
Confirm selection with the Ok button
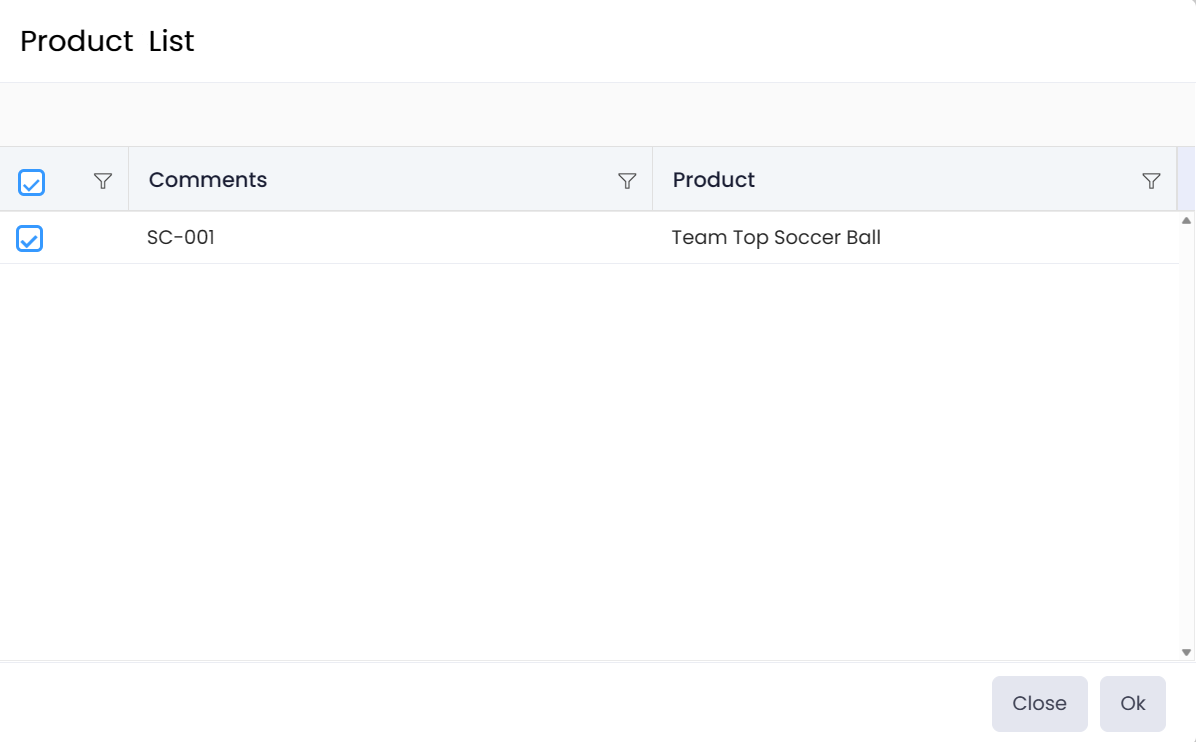point(1132,703)
